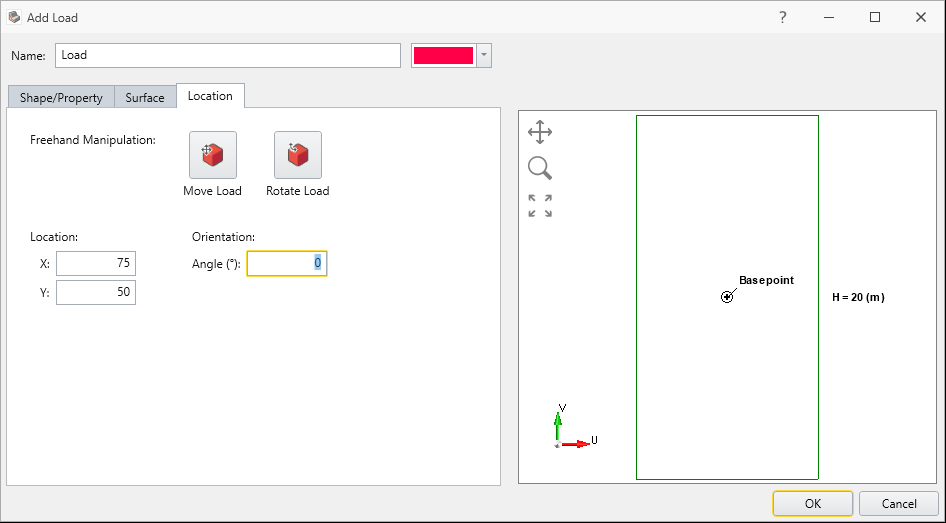
Task: Minimize the Add Load dialog
Action: click(x=829, y=17)
